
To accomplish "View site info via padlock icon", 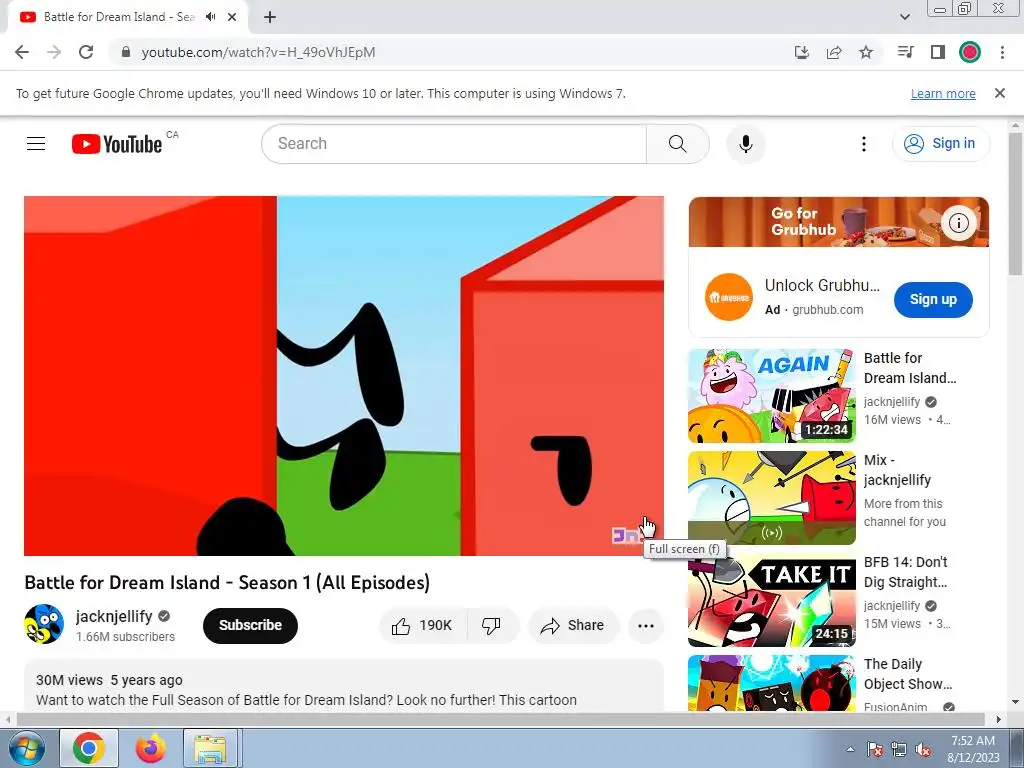I will 125,52.
